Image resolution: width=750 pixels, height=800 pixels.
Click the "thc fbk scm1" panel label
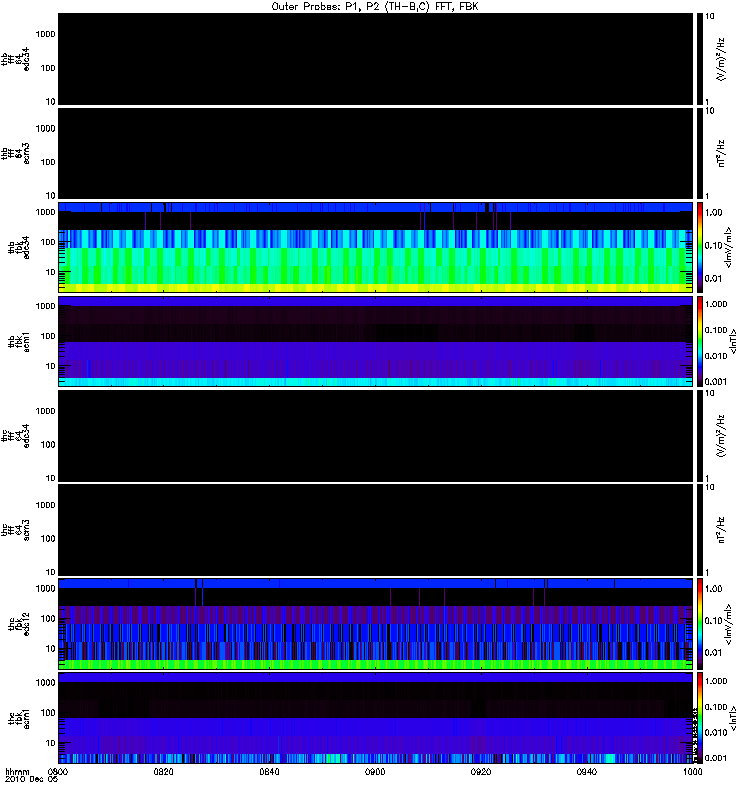point(19,719)
